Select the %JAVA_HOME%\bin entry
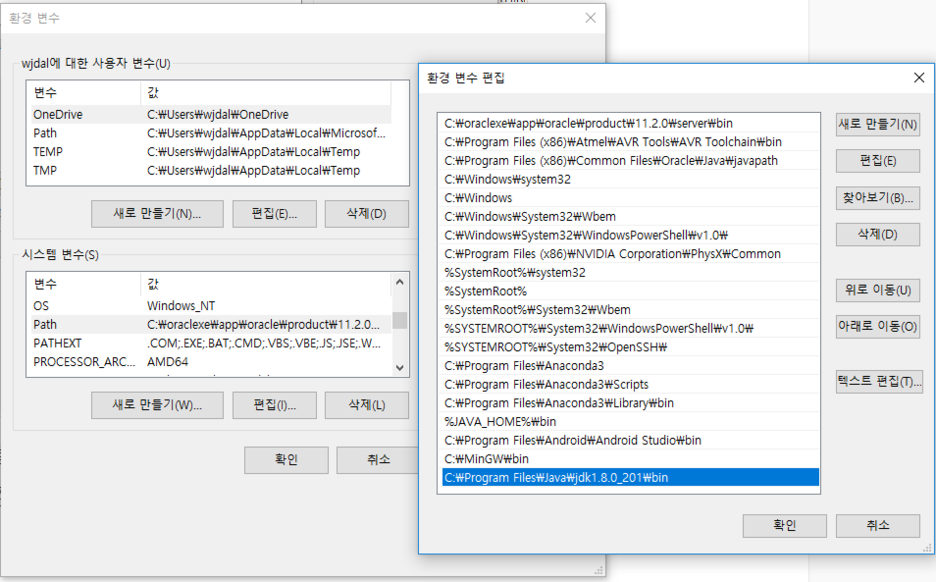This screenshot has width=936, height=582. (x=630, y=421)
